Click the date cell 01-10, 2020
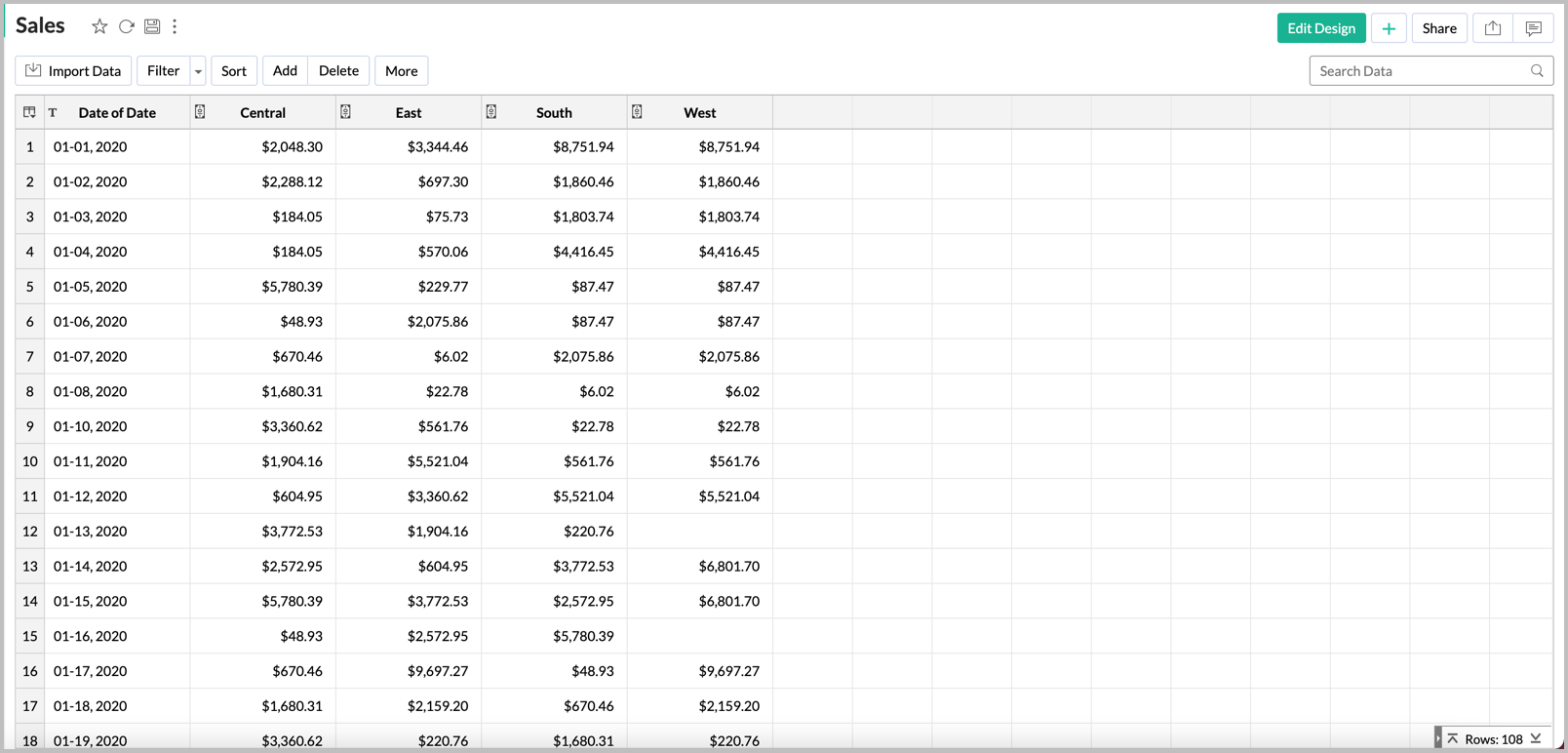 117,426
